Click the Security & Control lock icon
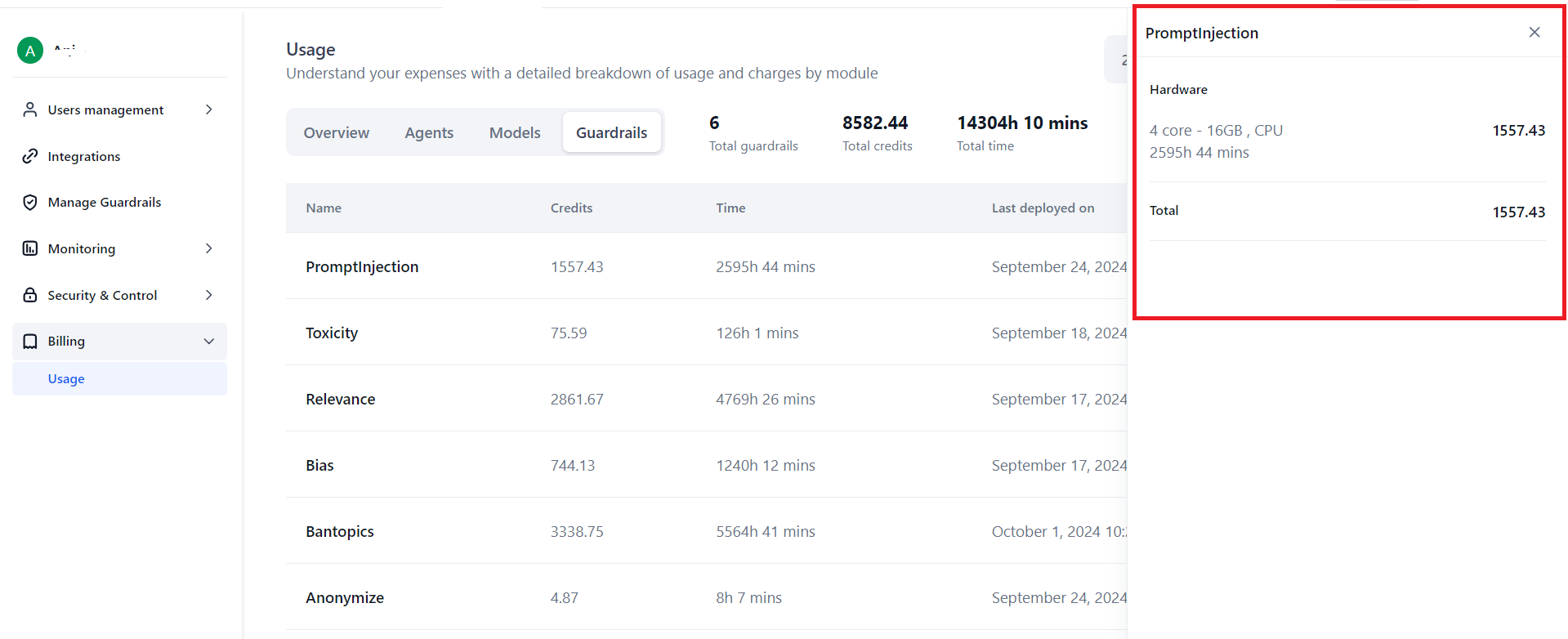1568x639 pixels. pyautogui.click(x=30, y=295)
